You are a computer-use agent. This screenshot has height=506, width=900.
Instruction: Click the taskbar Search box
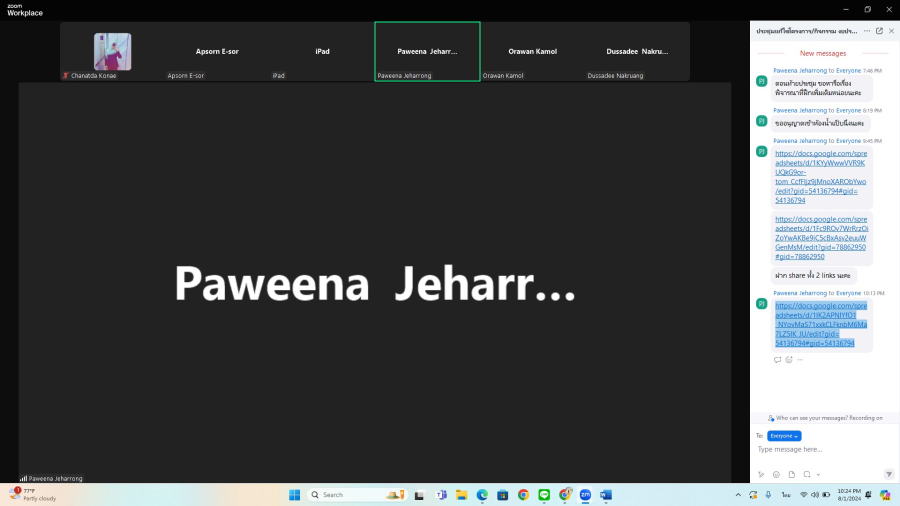point(357,495)
